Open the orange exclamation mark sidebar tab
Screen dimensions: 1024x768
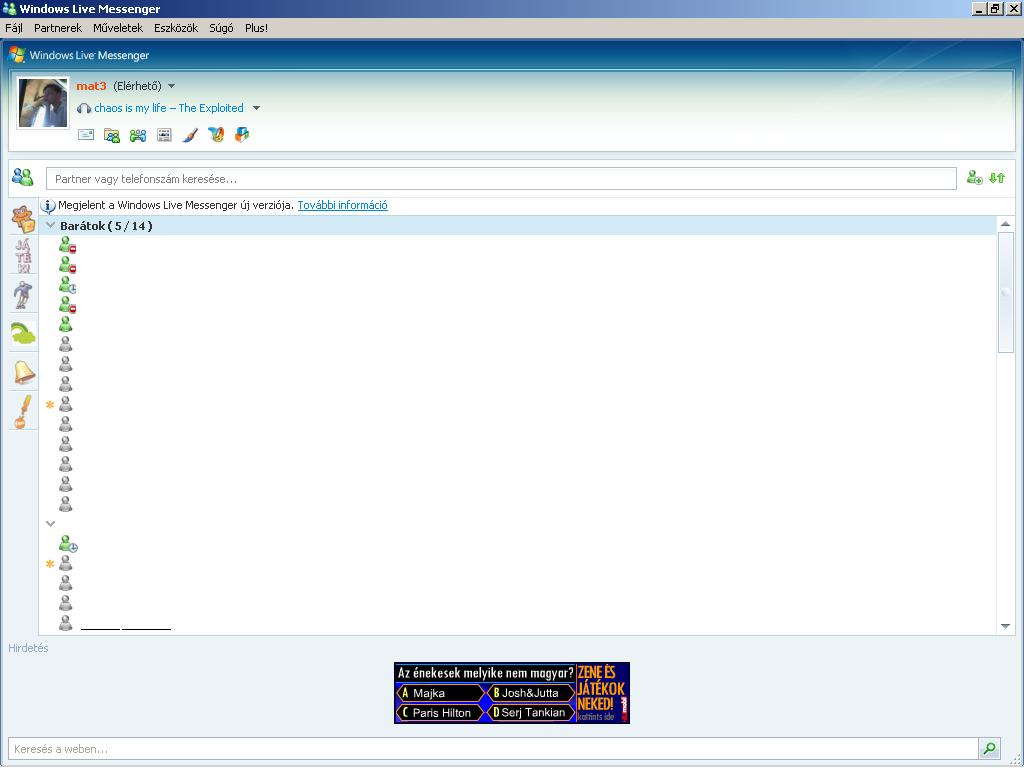(23, 412)
